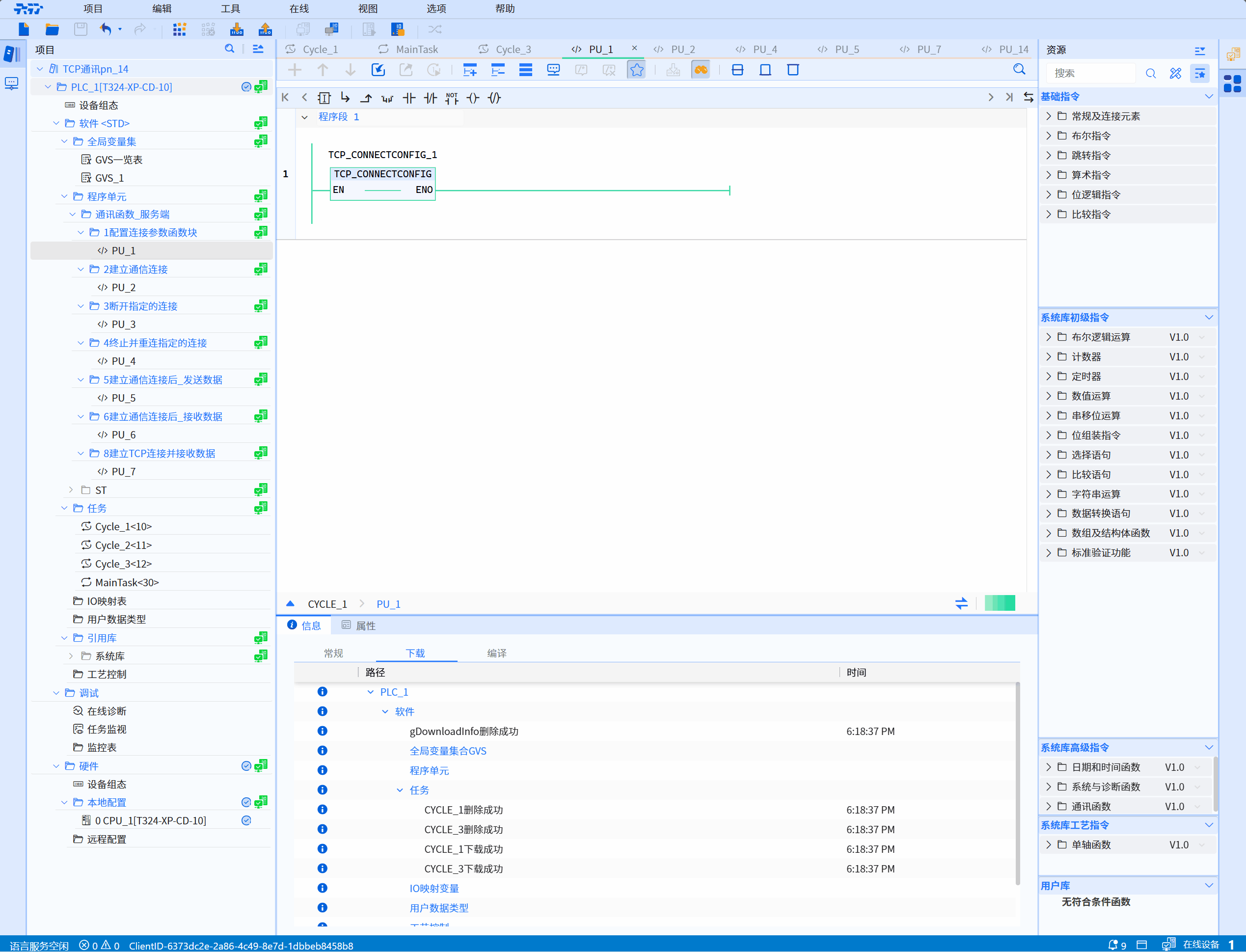Image resolution: width=1246 pixels, height=952 pixels.
Task: Insert a normally open contact
Action: (408, 98)
